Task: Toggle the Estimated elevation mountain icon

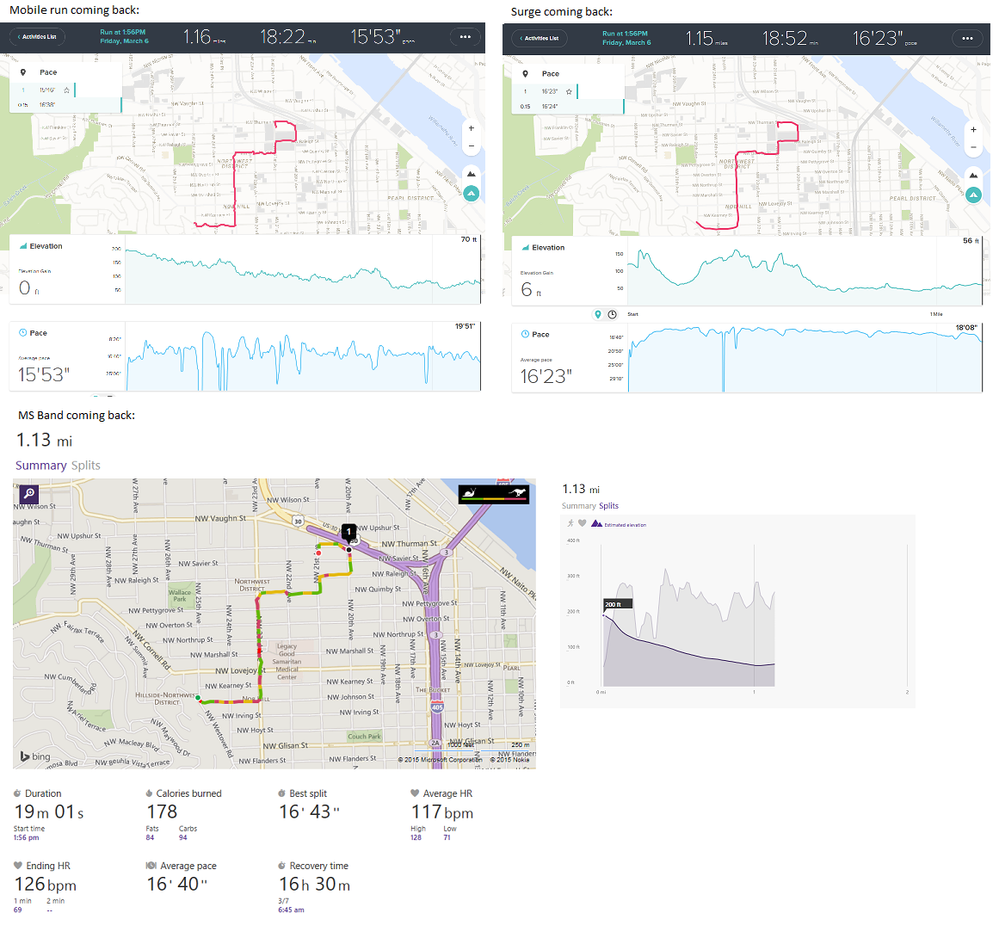Action: (596, 523)
